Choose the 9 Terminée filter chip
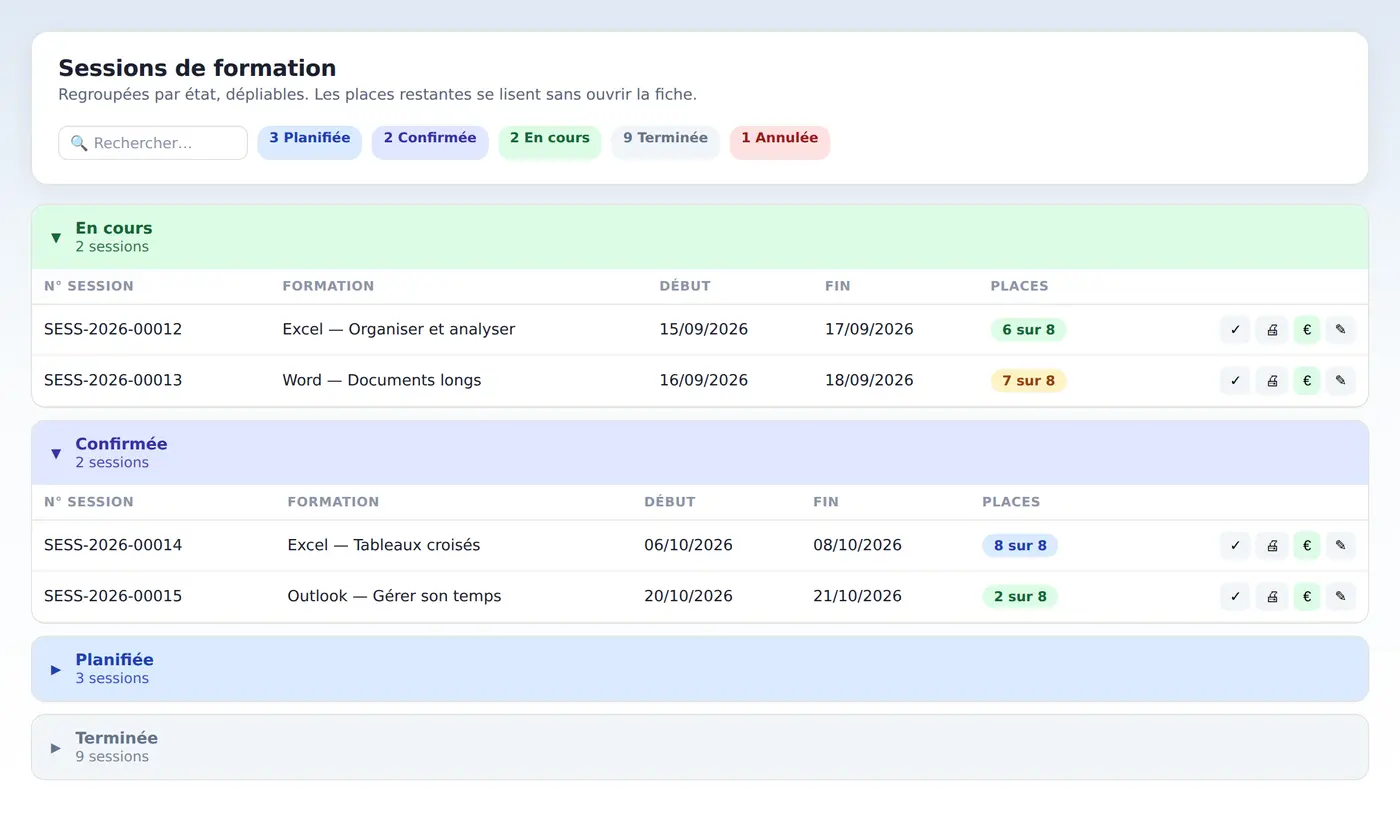 point(666,142)
